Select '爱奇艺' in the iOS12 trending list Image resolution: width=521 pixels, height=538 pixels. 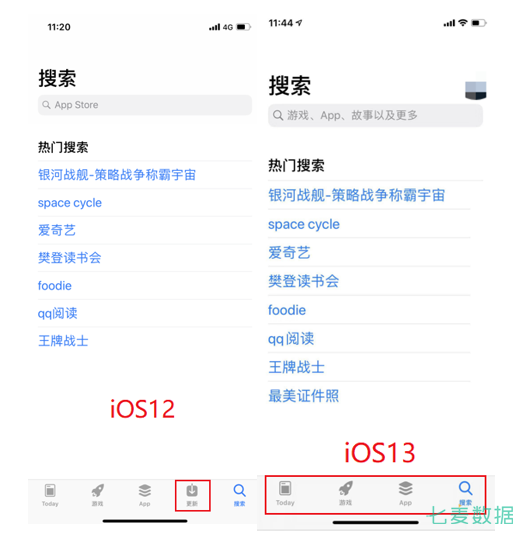tap(57, 230)
